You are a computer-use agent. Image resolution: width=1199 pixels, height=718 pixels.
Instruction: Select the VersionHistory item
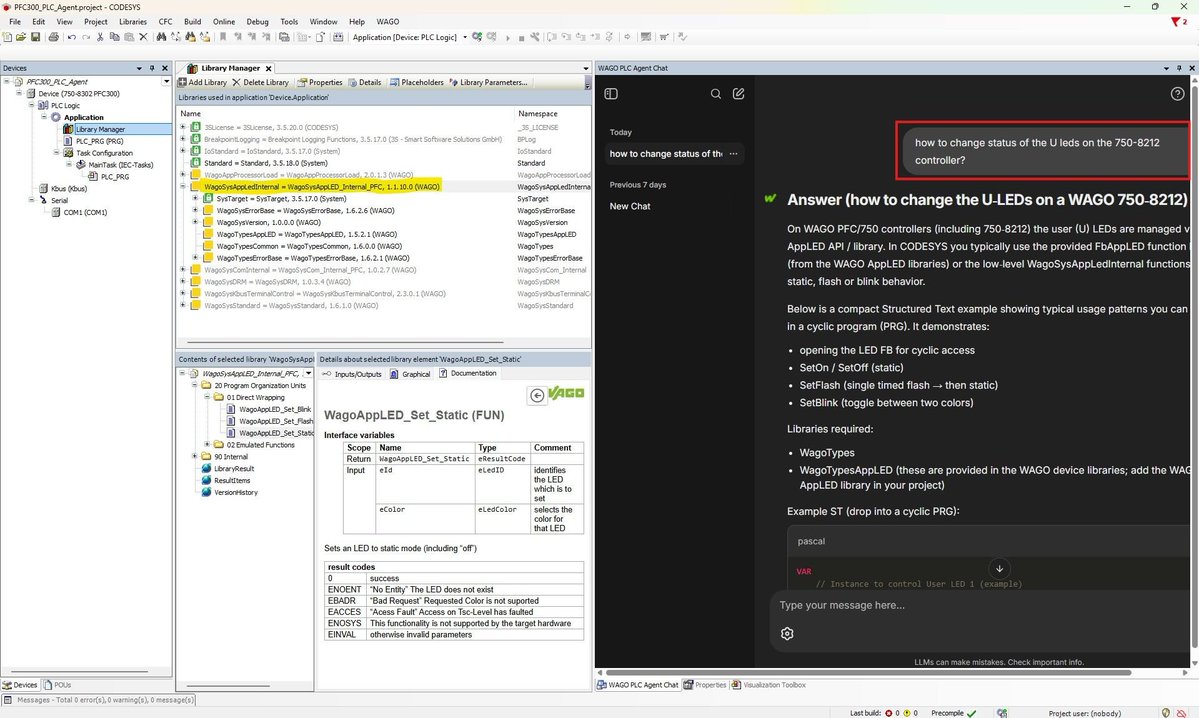coord(236,492)
